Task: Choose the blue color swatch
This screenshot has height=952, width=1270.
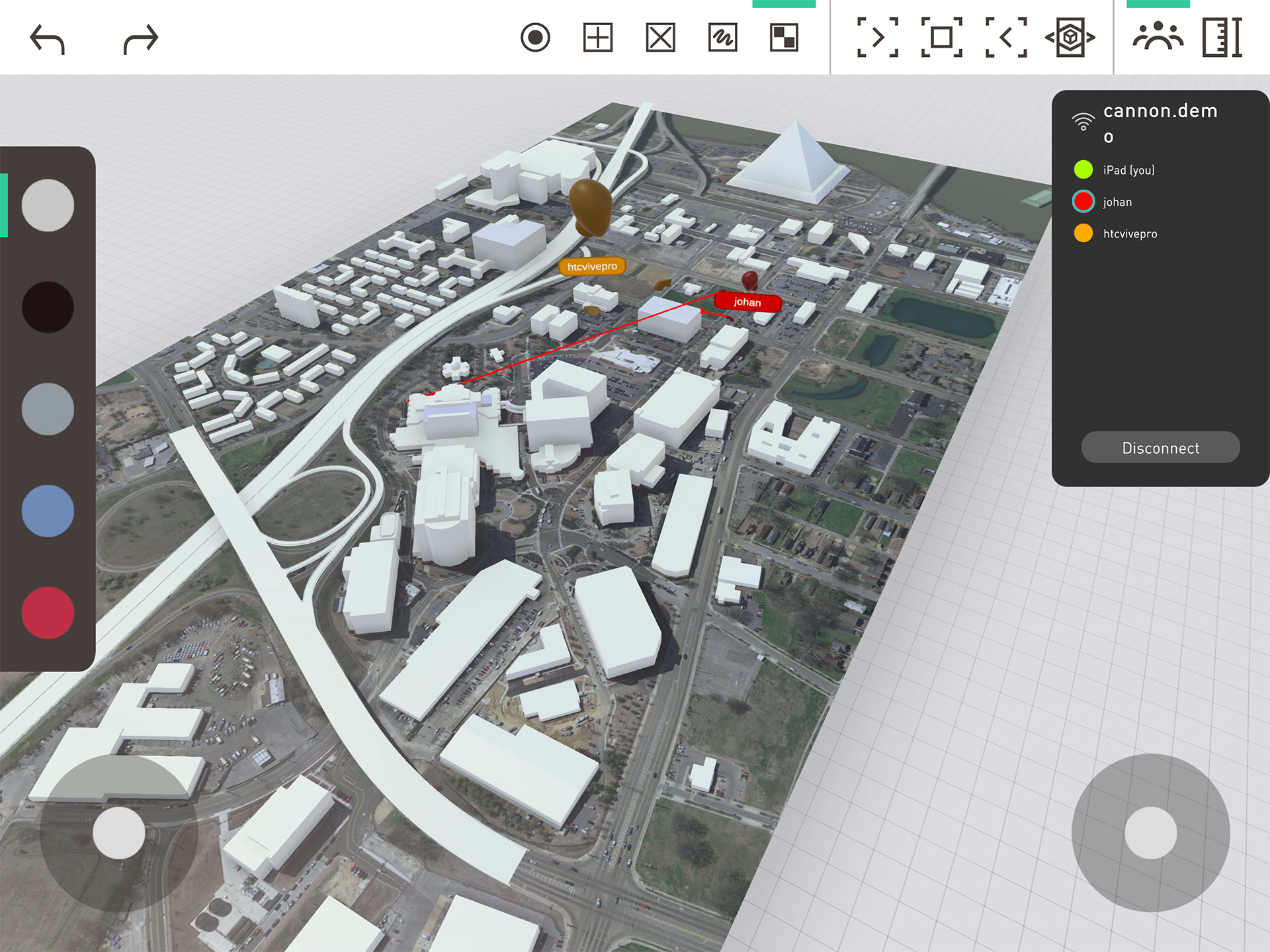Action: 48,511
